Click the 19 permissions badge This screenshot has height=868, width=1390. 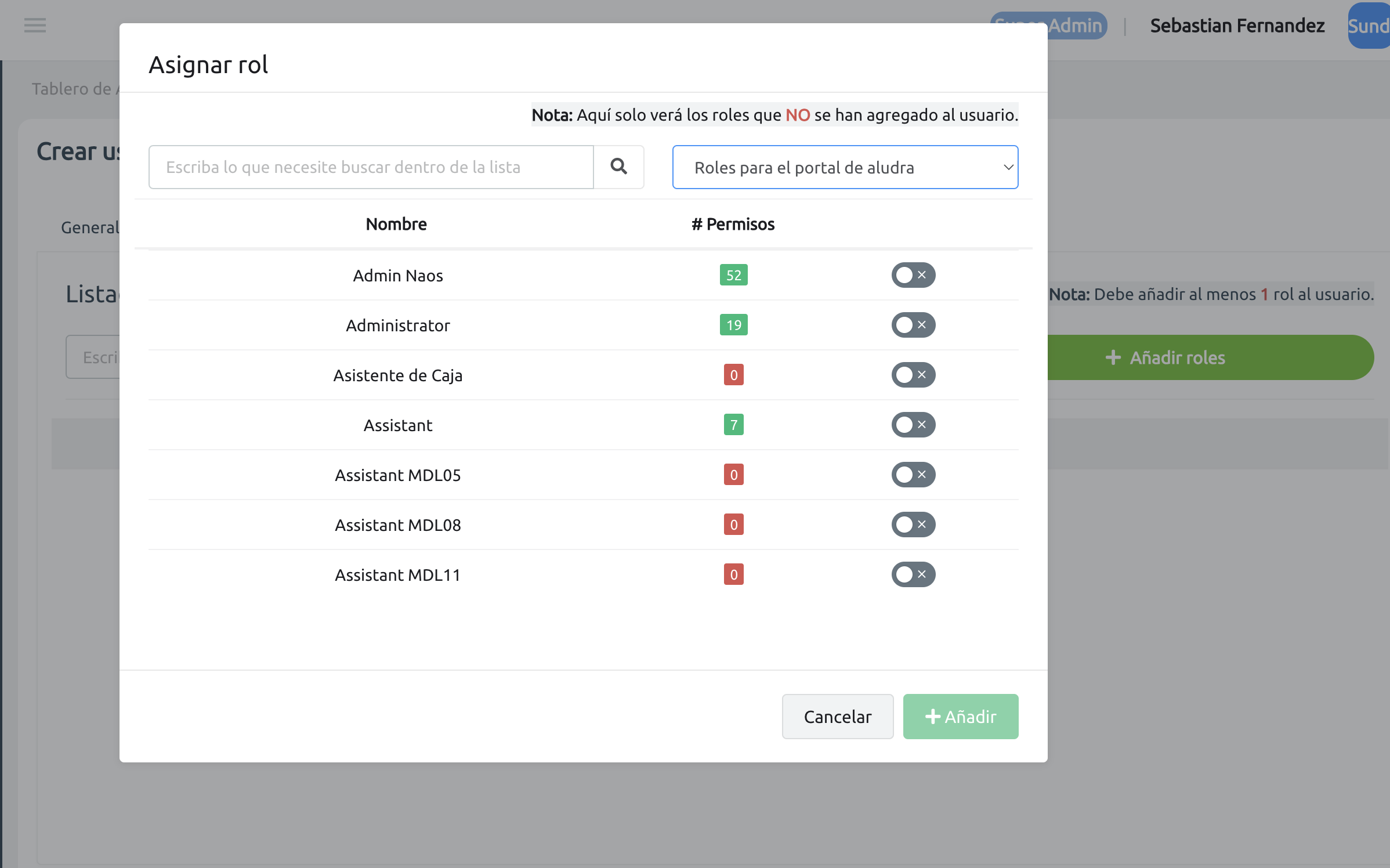coord(733,325)
